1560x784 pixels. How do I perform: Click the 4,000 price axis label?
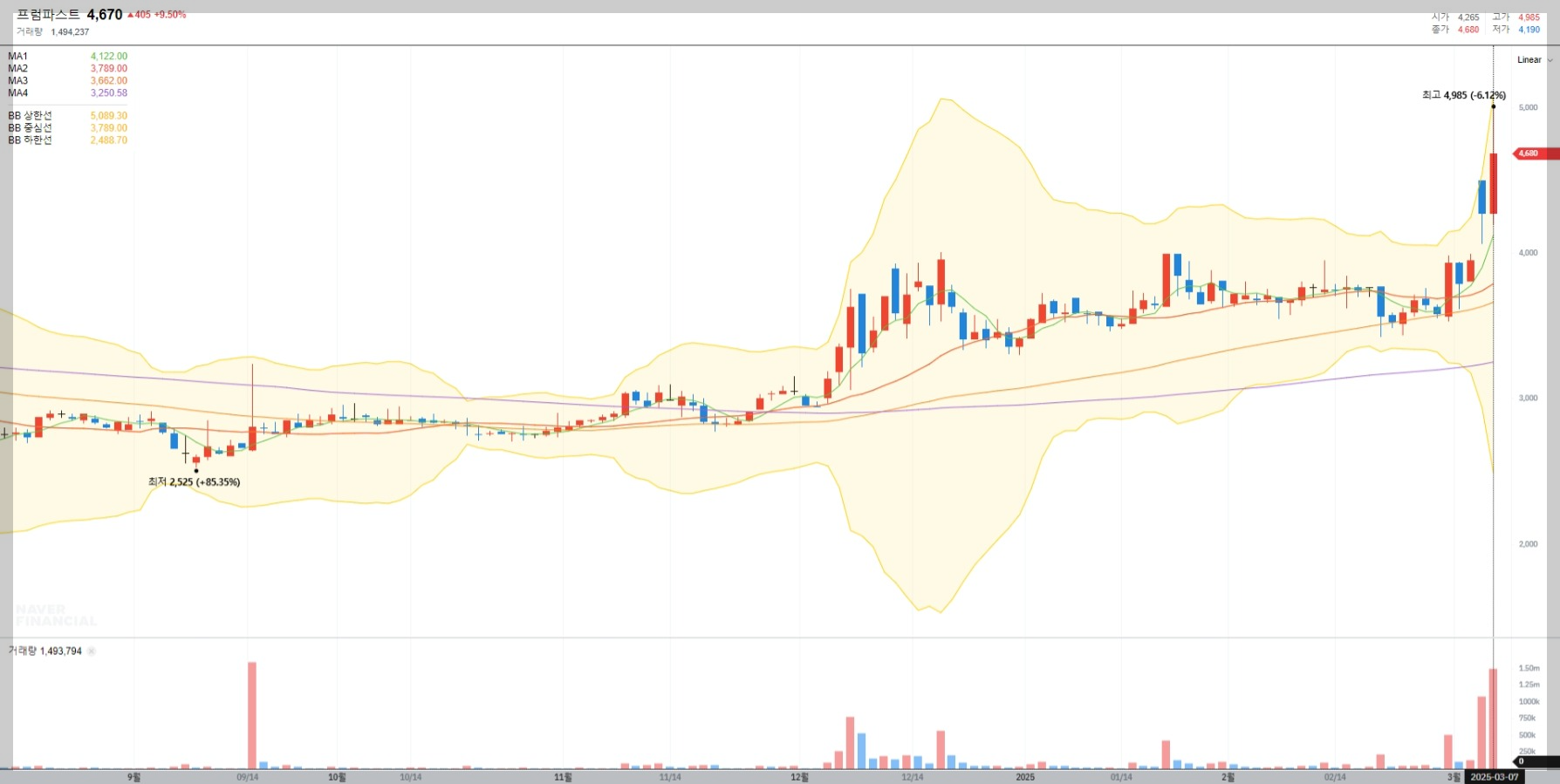[1528, 253]
